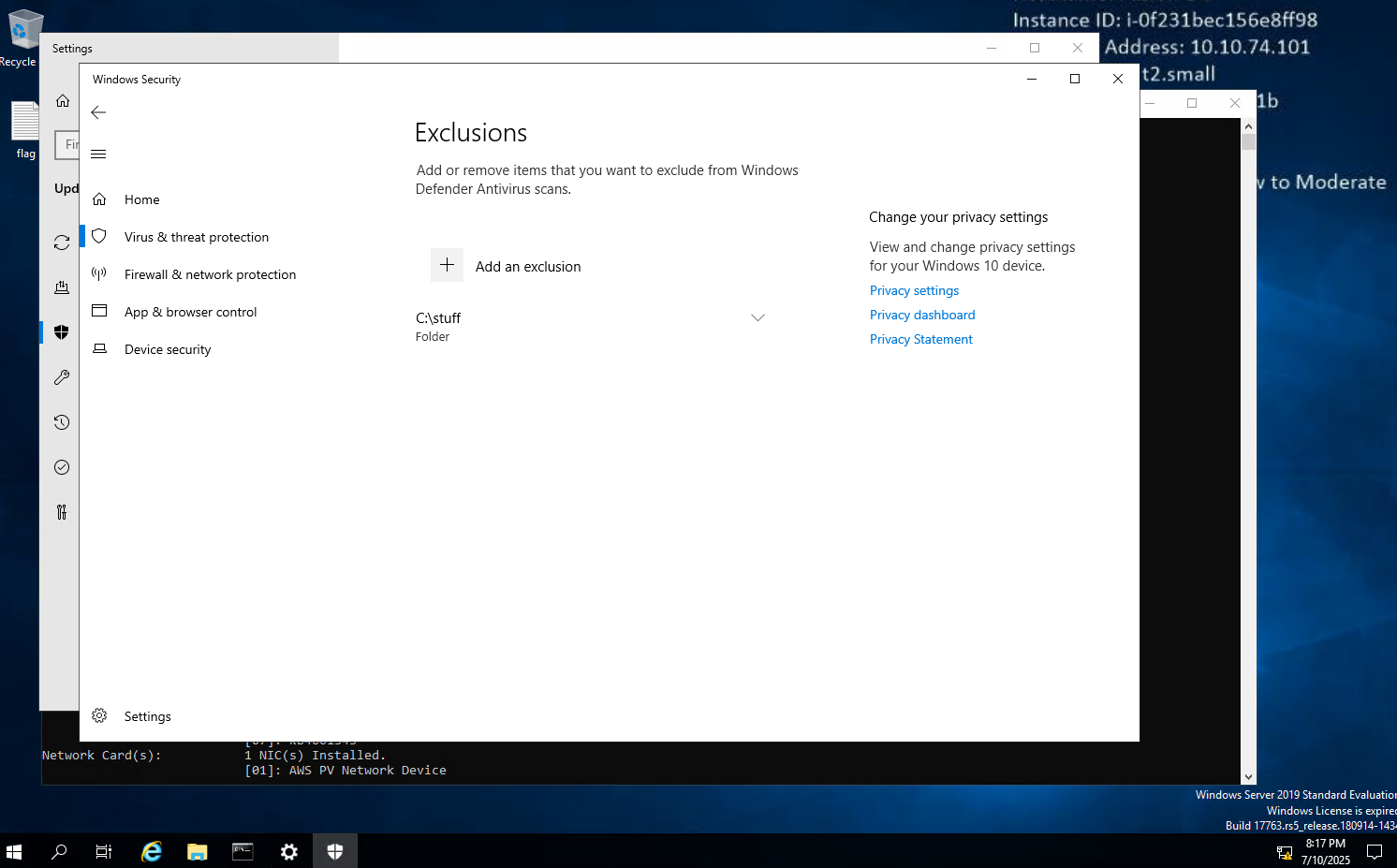The width and height of the screenshot is (1397, 868).
Task: Open taskbar search magnifier
Action: click(59, 851)
